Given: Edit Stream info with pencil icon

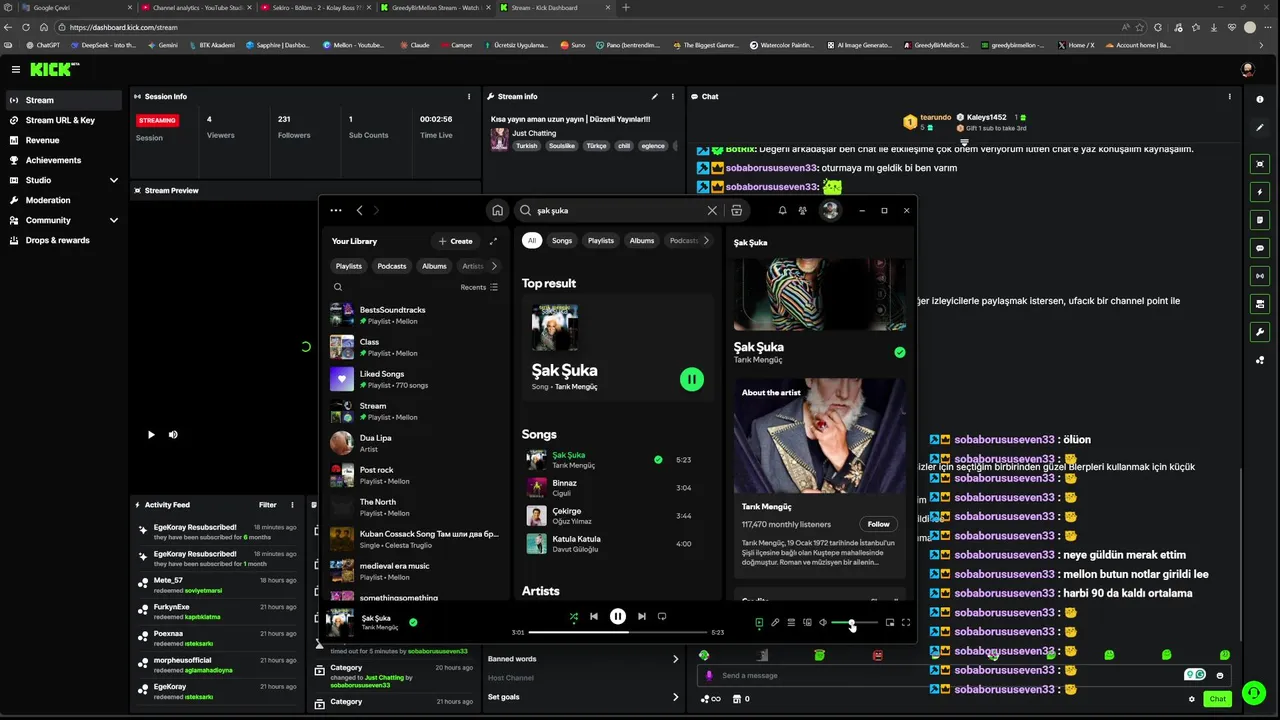Looking at the screenshot, I should pos(655,97).
